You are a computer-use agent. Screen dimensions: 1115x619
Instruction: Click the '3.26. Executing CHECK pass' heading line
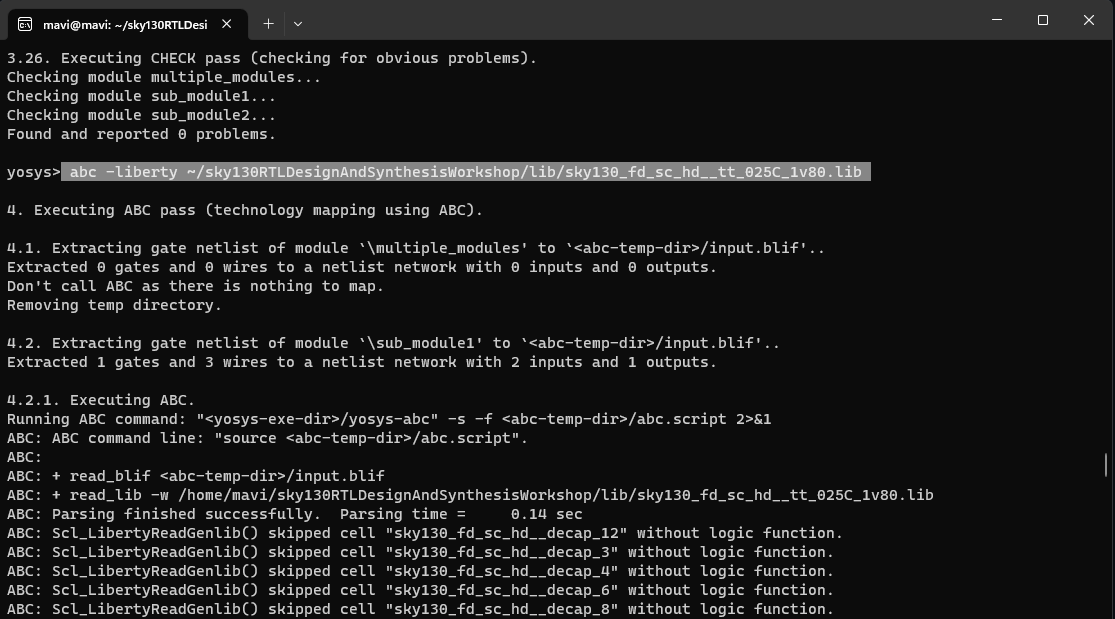point(270,57)
